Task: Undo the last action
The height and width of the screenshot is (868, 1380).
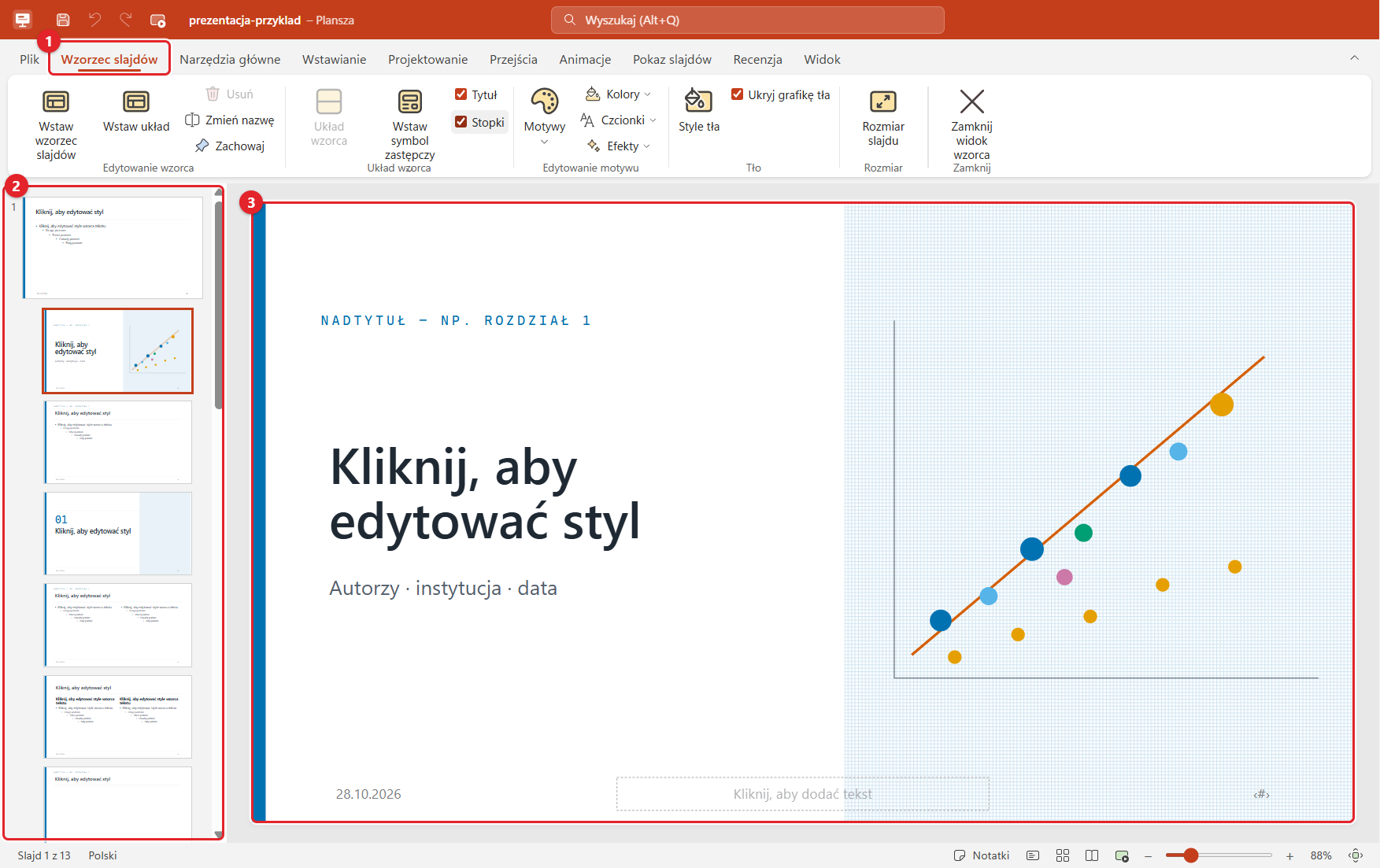Action: pos(94,20)
